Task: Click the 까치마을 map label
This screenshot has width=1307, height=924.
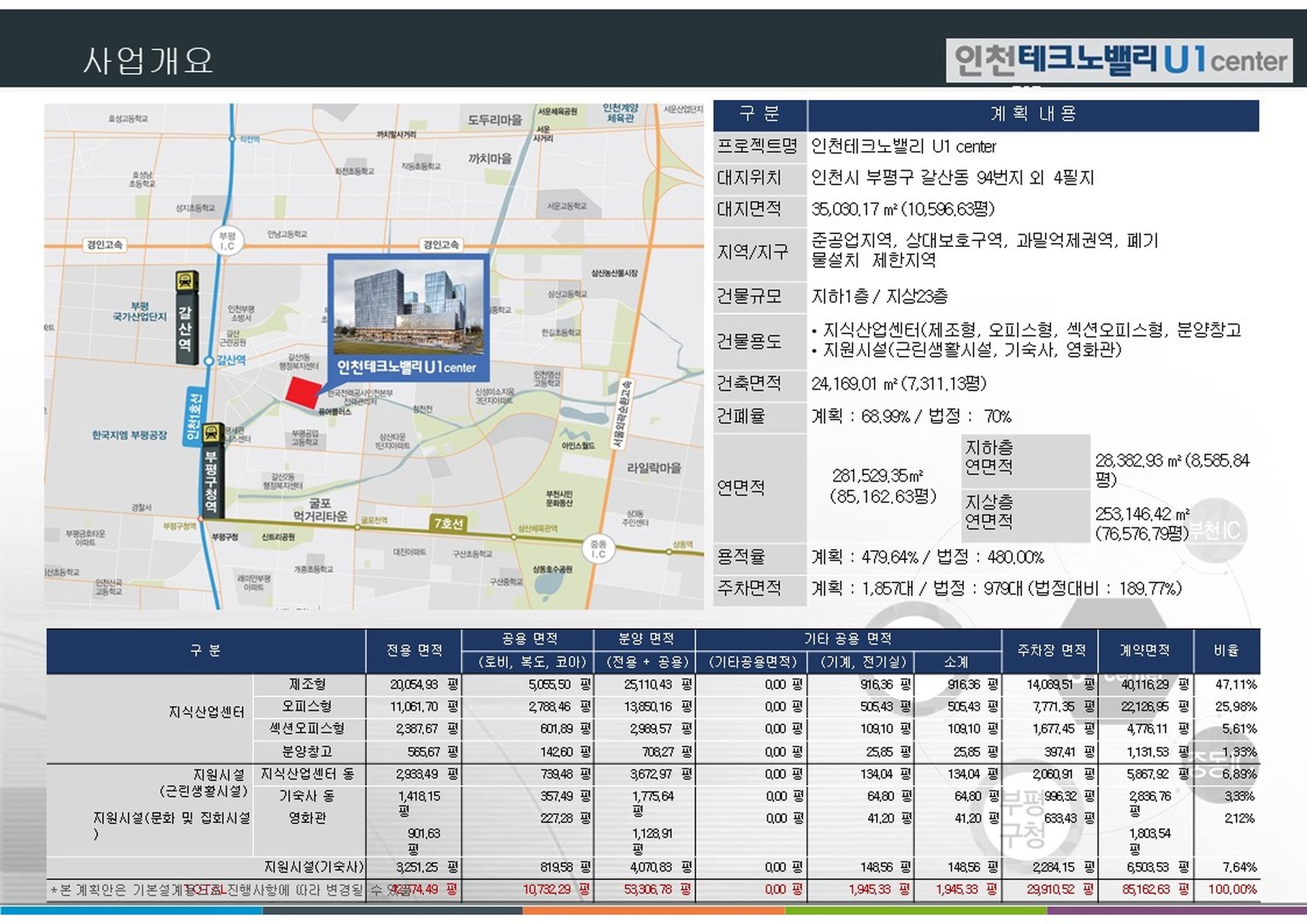Action: coord(489,159)
